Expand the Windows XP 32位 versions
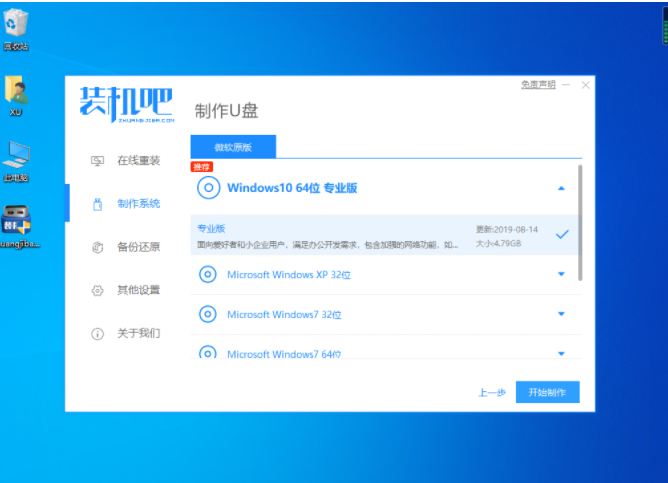 [561, 274]
